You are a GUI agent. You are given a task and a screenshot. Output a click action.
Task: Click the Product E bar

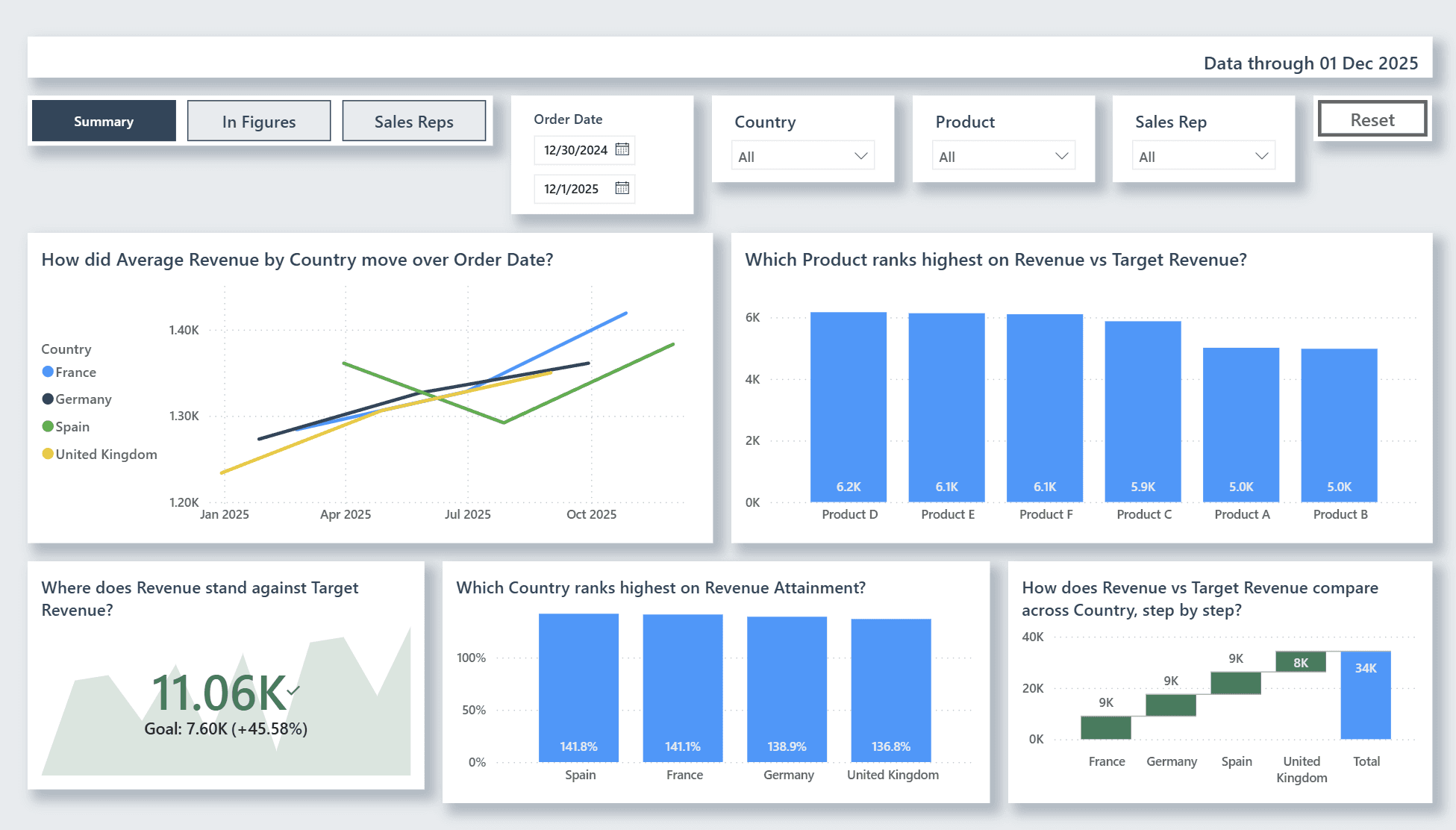946,408
